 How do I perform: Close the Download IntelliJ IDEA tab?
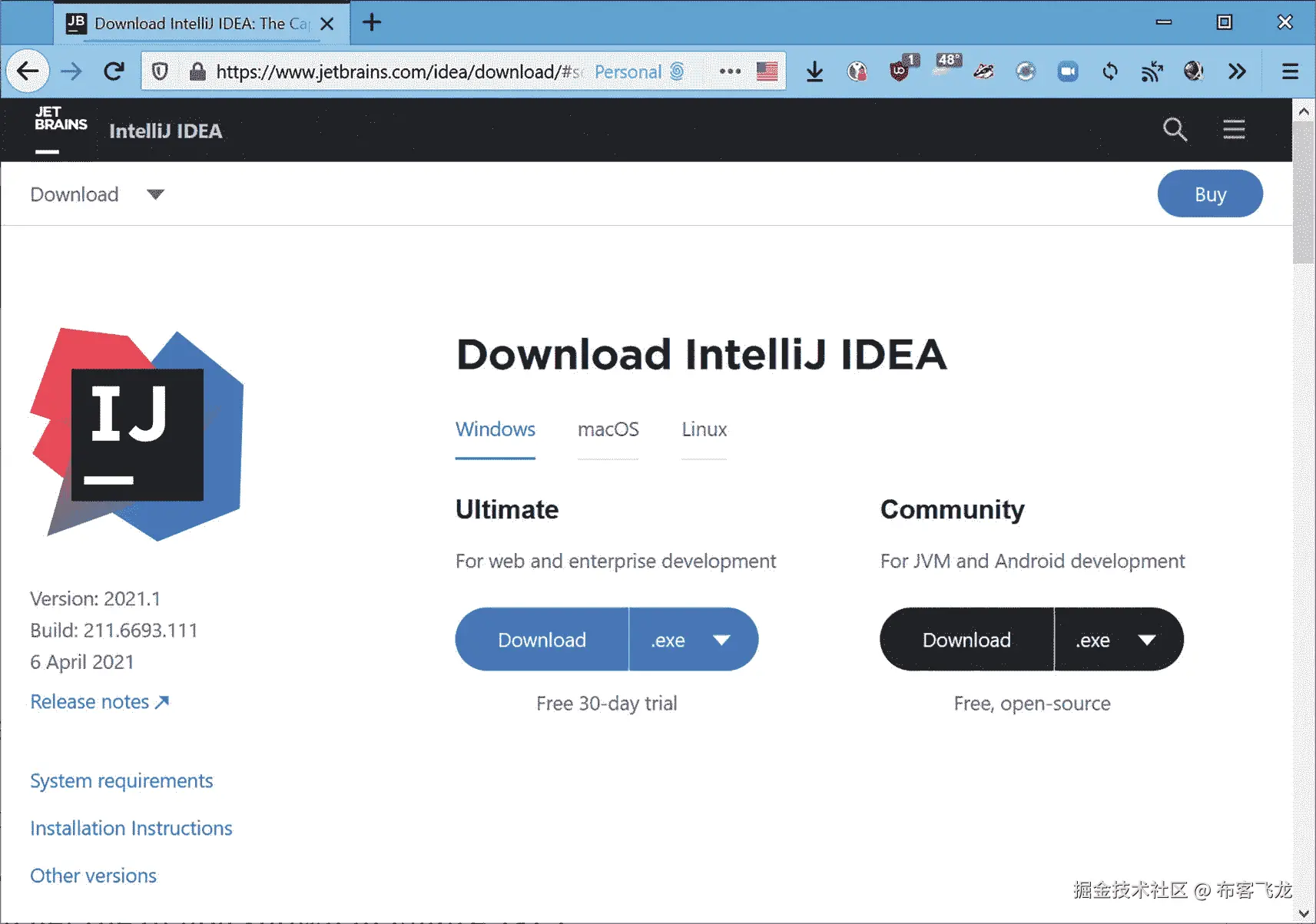tap(327, 24)
